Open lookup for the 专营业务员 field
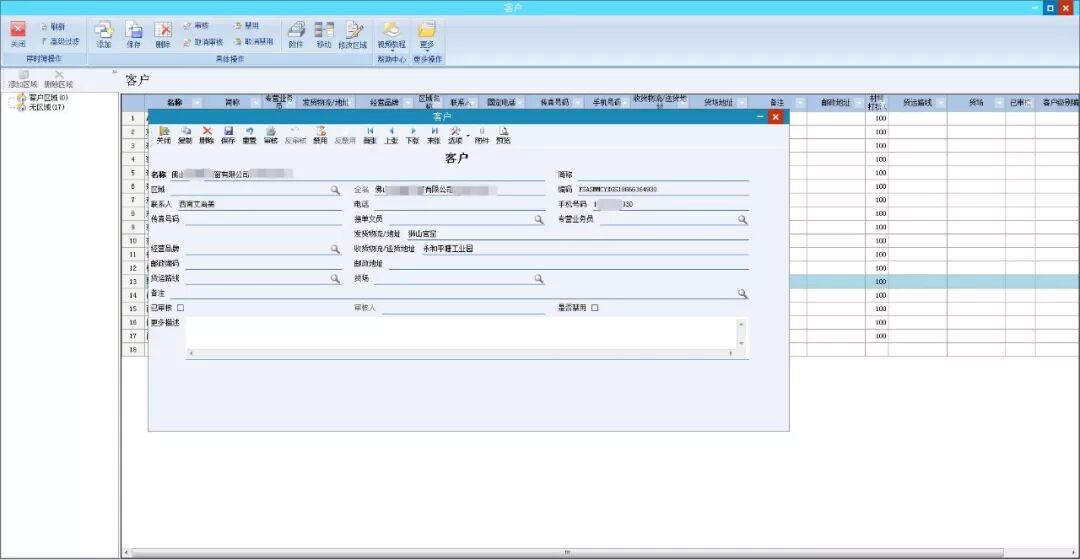 click(x=743, y=220)
